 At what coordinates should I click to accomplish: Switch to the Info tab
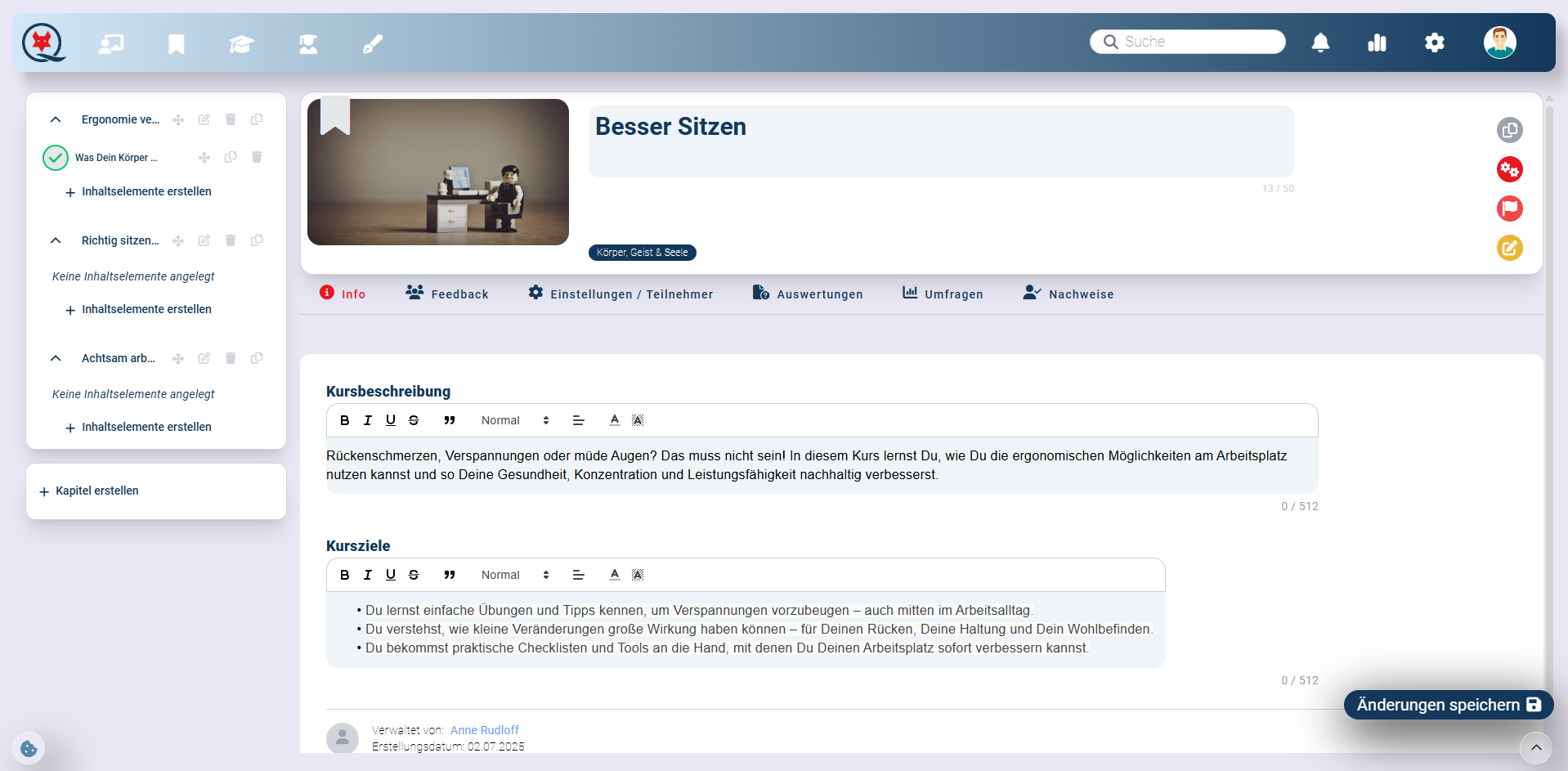coord(343,294)
